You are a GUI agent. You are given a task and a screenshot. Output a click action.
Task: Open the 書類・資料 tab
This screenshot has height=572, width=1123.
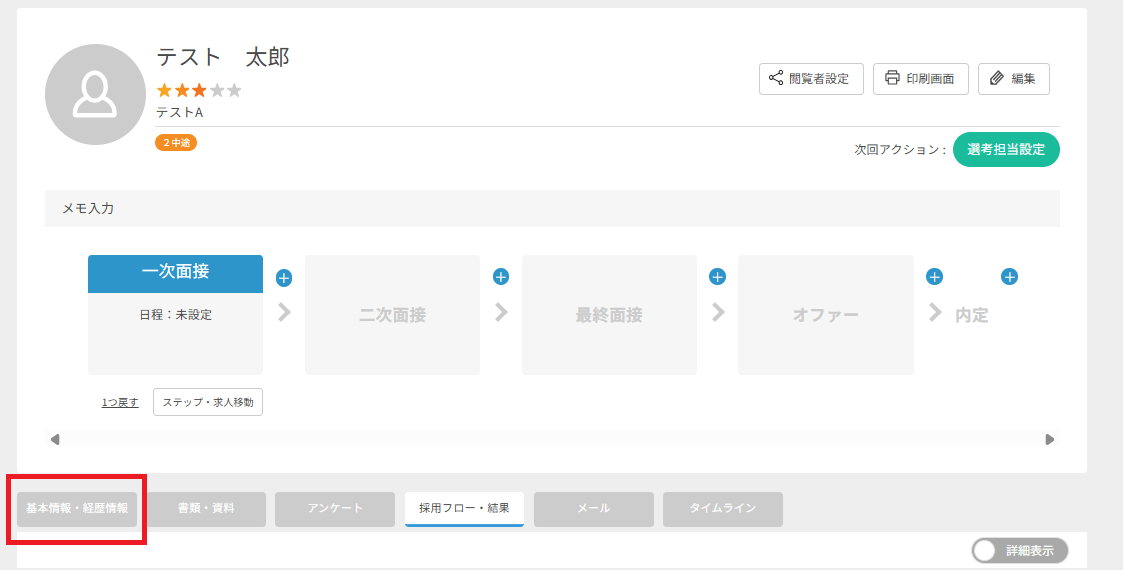coord(206,508)
